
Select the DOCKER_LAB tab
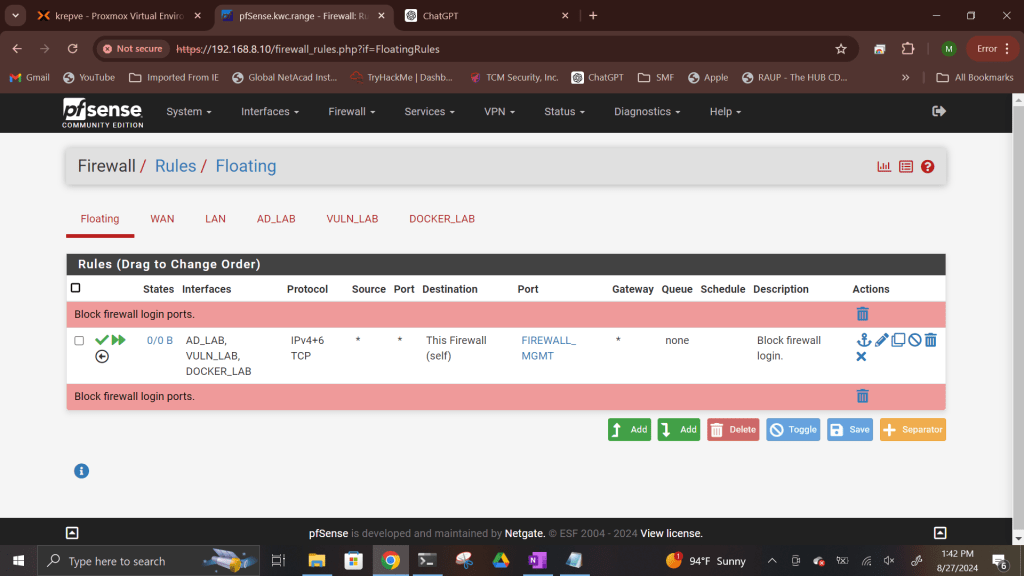pyautogui.click(x=441, y=219)
